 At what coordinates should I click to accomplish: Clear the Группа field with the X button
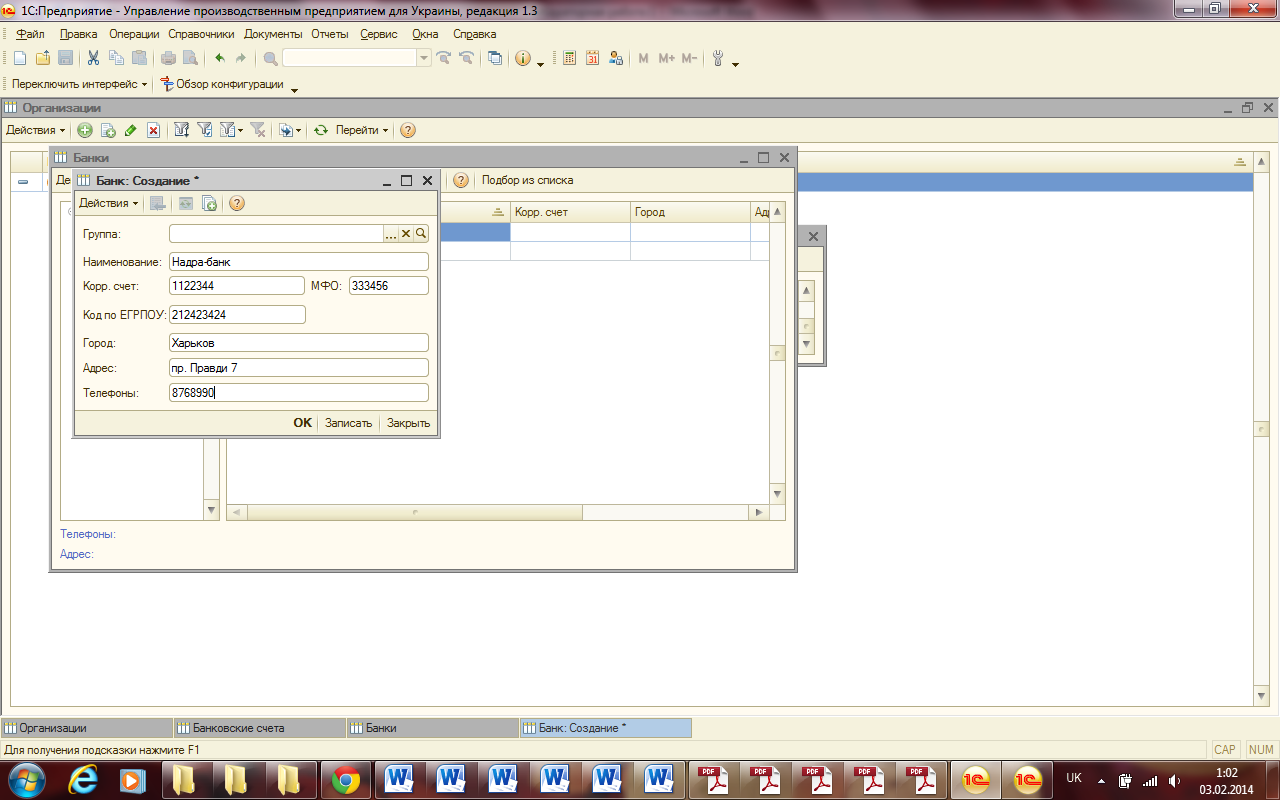(x=406, y=234)
